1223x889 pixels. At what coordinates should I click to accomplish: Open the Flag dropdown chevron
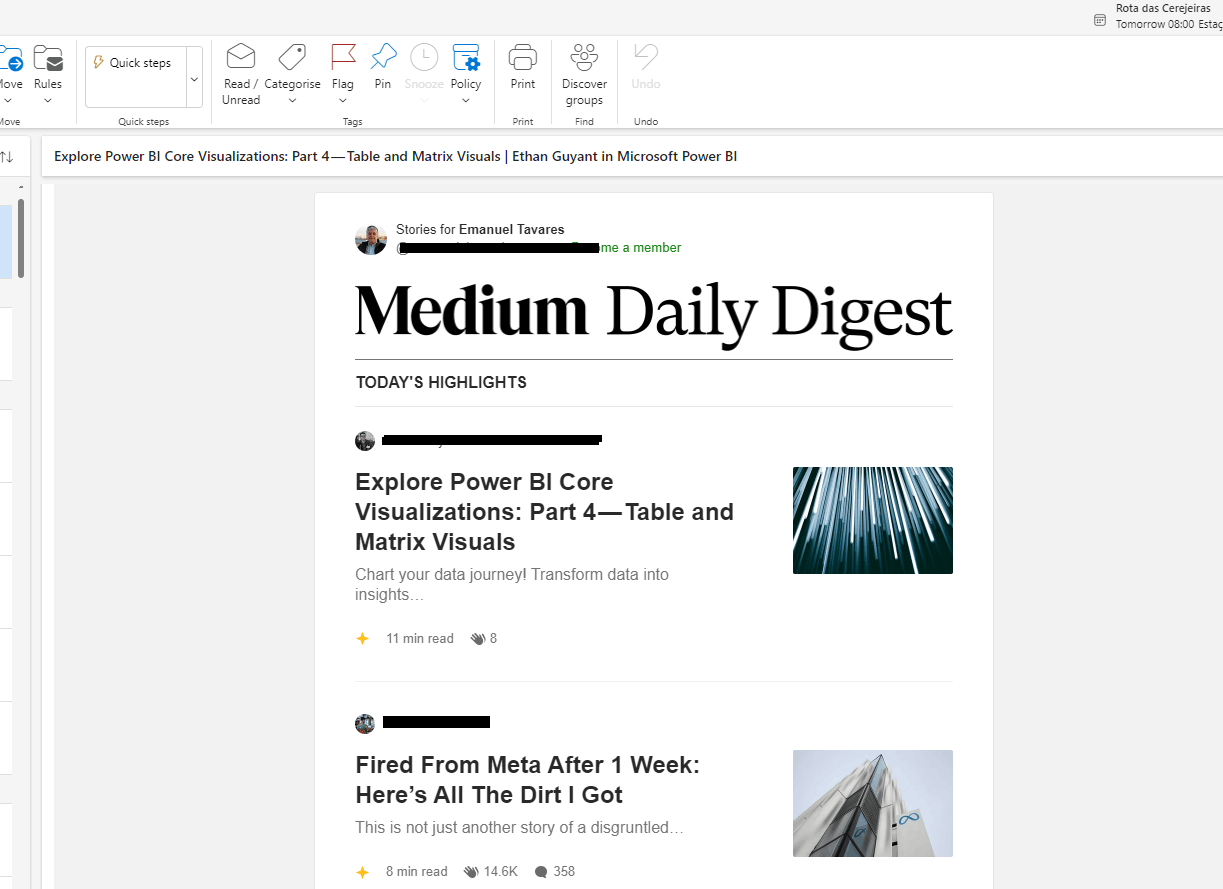[343, 100]
